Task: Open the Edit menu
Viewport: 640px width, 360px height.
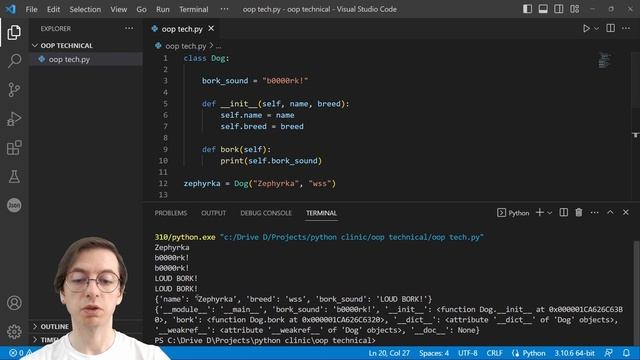Action: pos(53,9)
